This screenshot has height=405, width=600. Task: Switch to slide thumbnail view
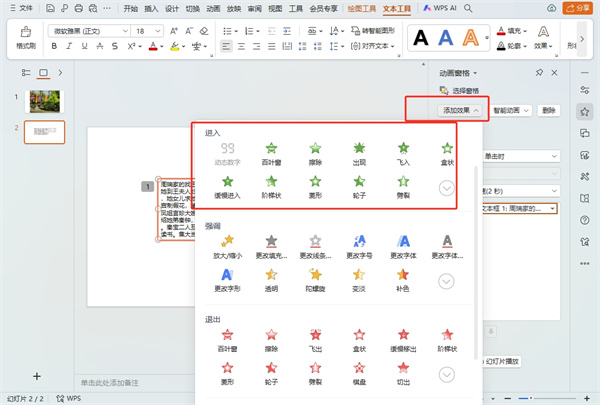coord(43,72)
